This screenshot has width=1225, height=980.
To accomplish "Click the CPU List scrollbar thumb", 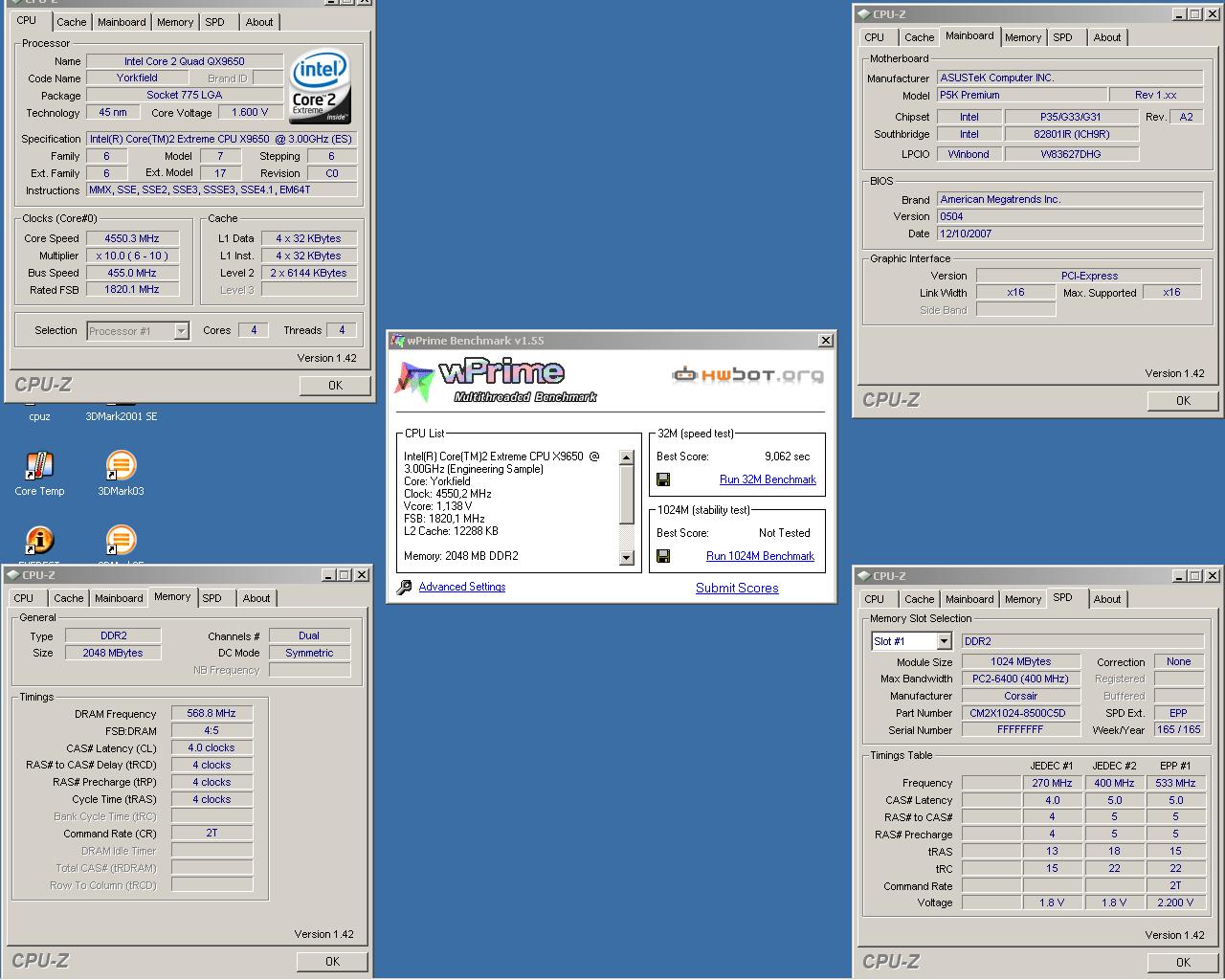I will (627, 495).
